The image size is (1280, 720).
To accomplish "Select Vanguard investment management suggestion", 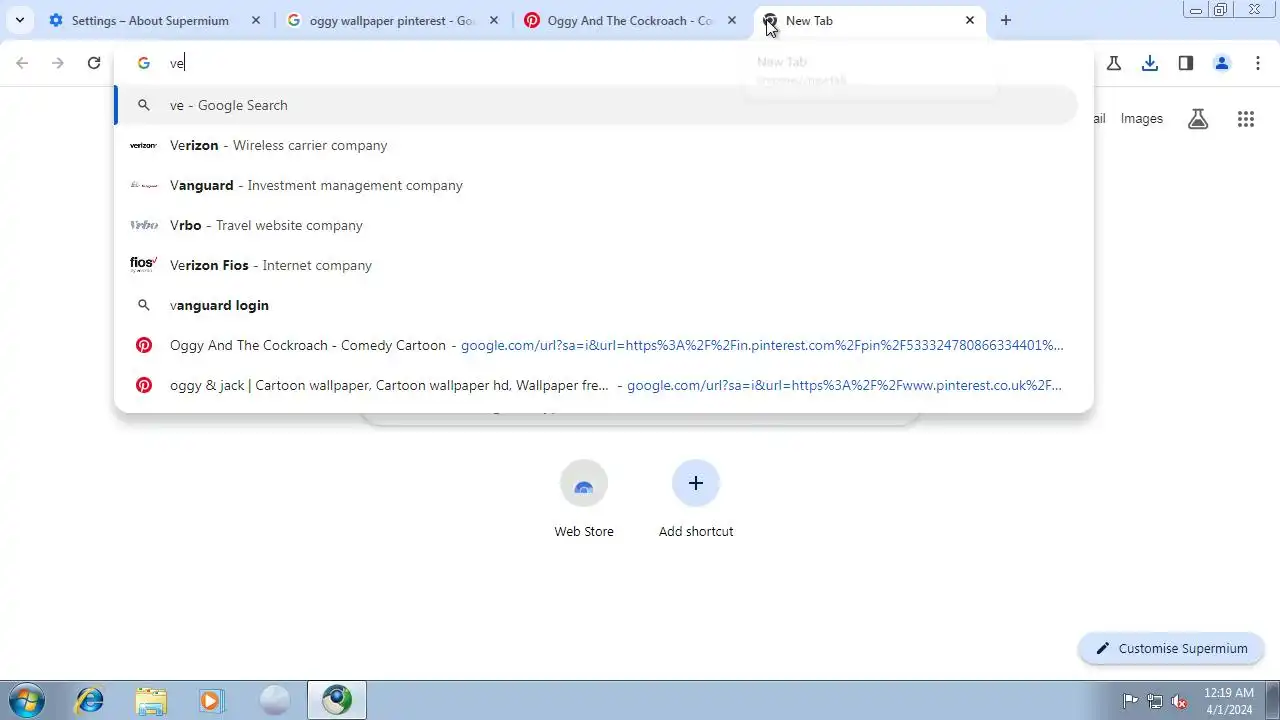I will coord(598,185).
